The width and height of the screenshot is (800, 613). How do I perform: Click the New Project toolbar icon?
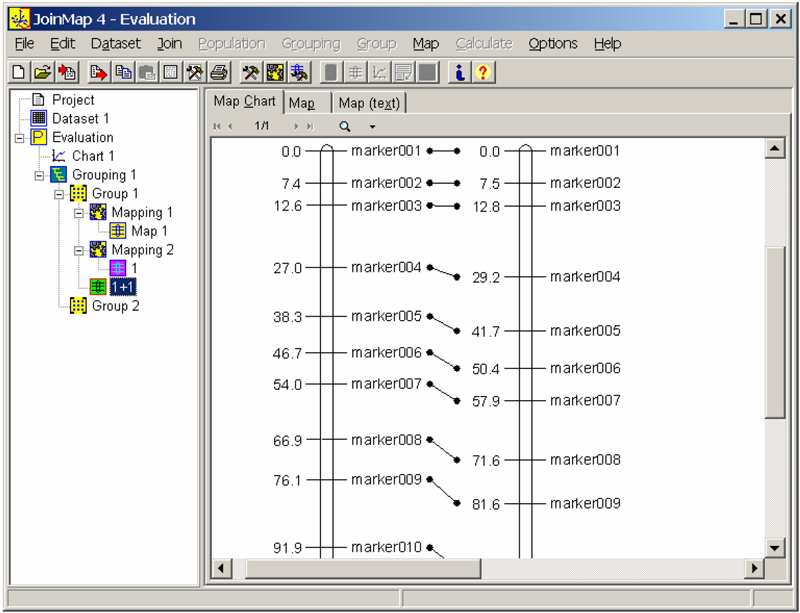pos(18,72)
